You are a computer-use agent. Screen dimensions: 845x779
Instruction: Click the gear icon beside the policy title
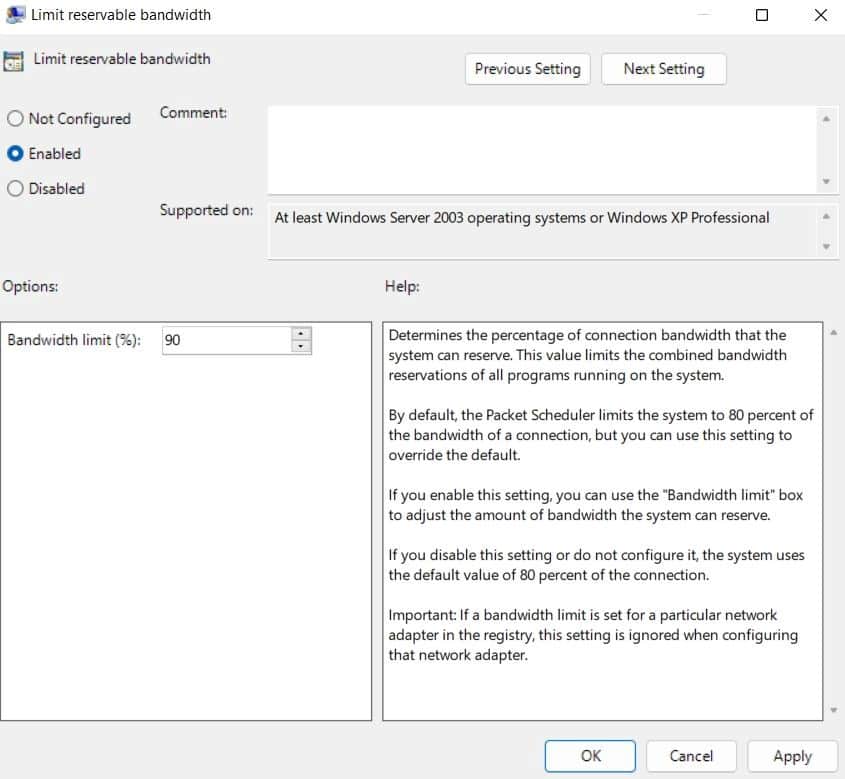(14, 59)
